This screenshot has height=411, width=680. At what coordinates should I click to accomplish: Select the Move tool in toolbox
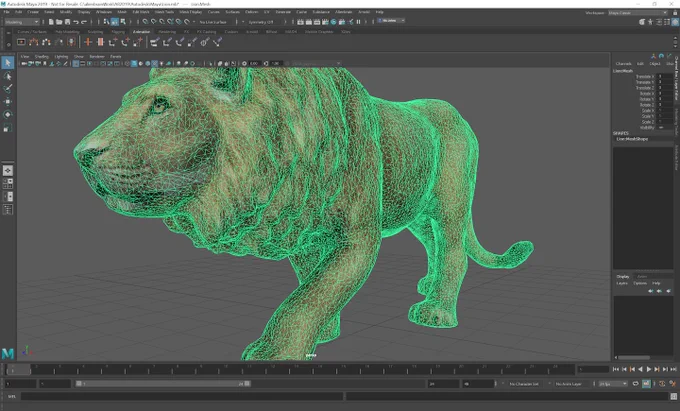point(7,101)
